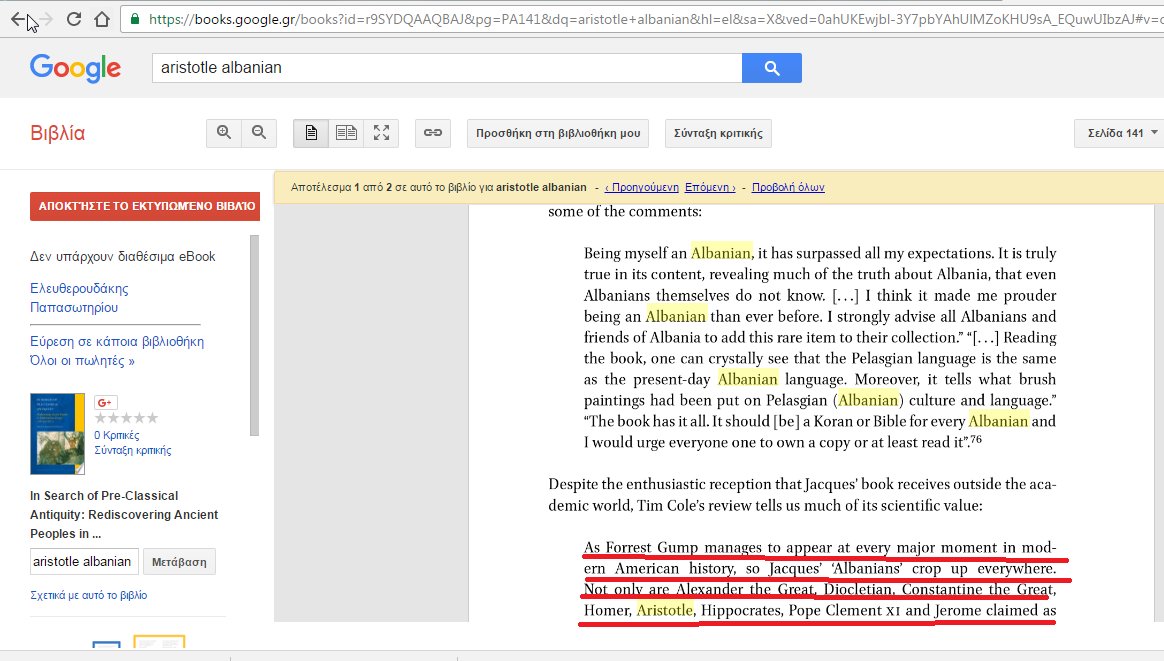Click the browser forward arrow
Image resolution: width=1164 pixels, height=661 pixels.
[x=46, y=19]
